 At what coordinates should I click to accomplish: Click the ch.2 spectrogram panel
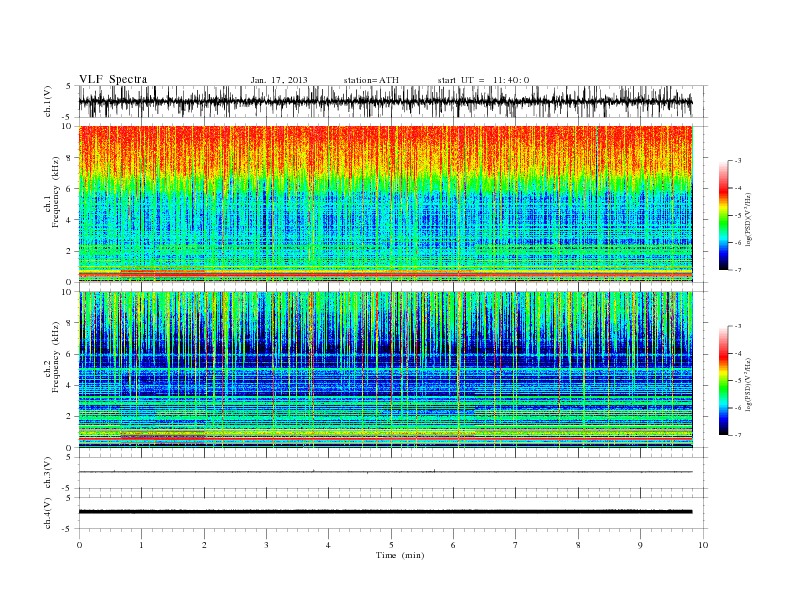coord(386,370)
